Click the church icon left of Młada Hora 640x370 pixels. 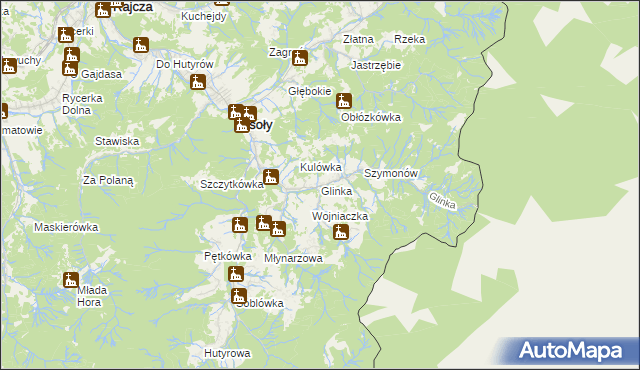(x=71, y=280)
